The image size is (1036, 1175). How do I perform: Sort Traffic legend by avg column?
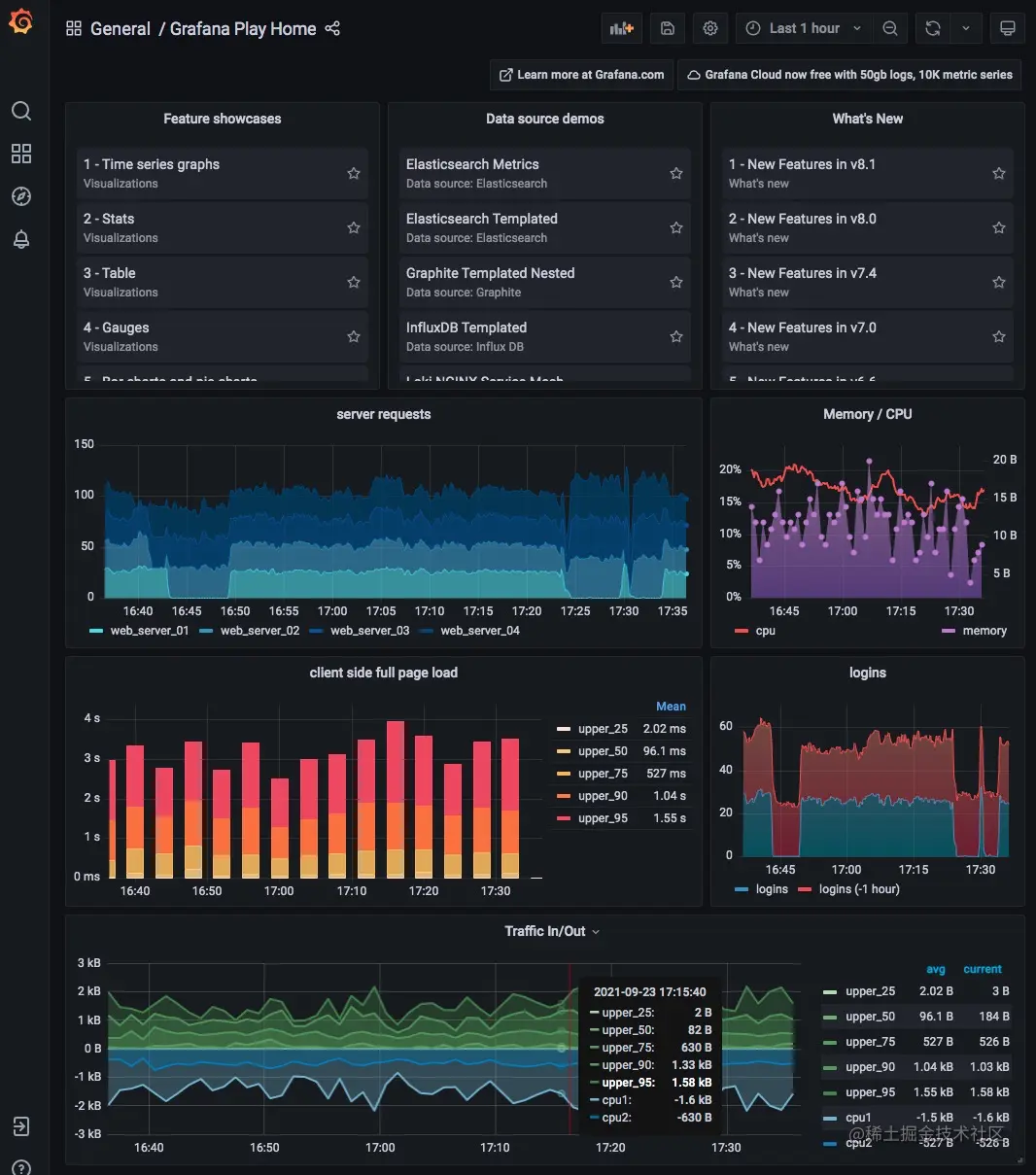click(936, 969)
